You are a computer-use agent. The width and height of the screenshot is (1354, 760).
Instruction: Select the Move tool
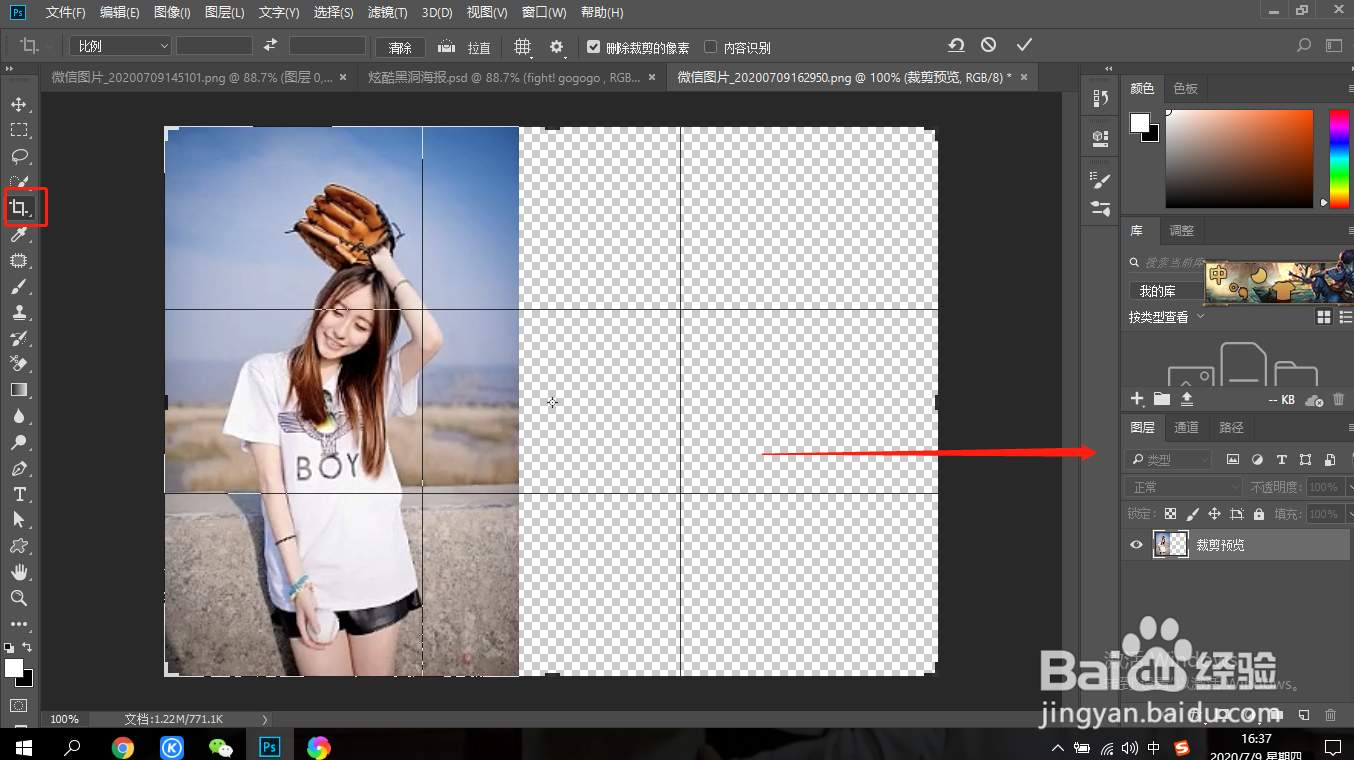[x=19, y=105]
